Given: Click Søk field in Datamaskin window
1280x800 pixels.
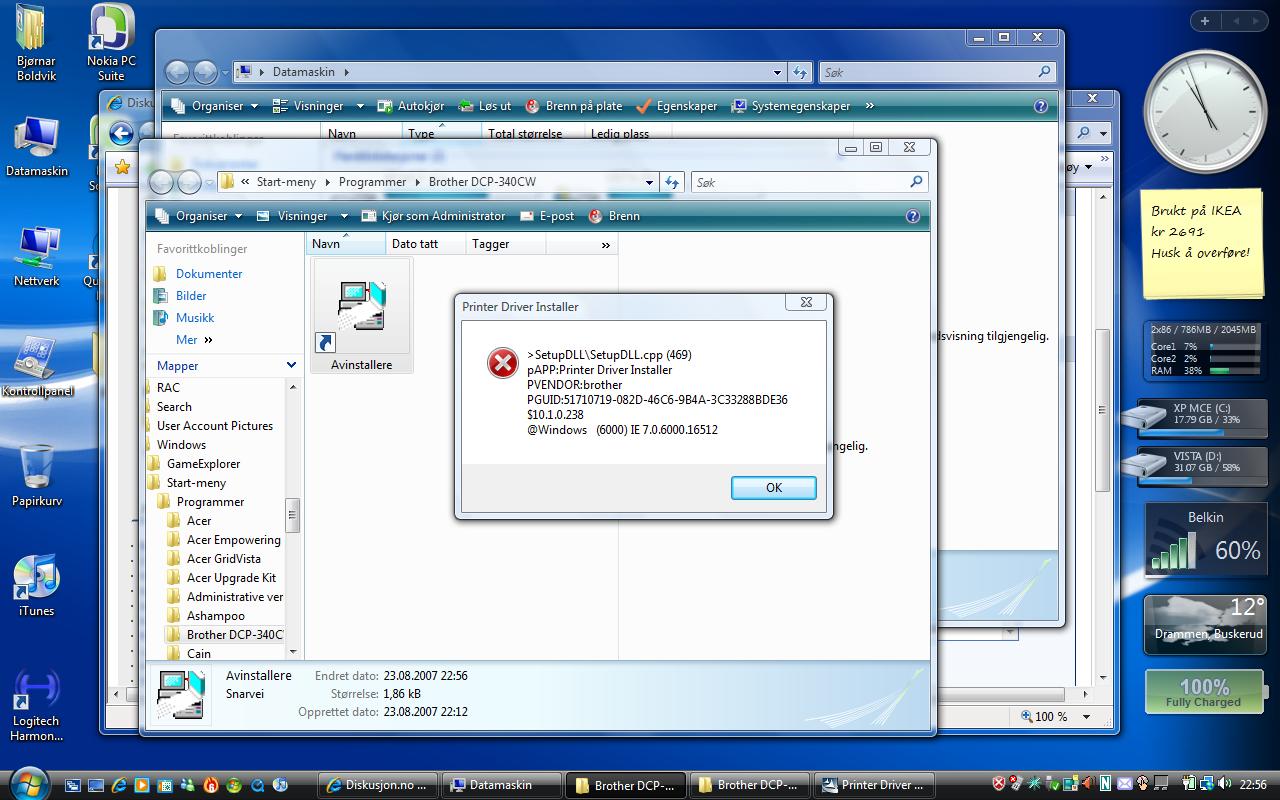Looking at the screenshot, I should tap(937, 72).
